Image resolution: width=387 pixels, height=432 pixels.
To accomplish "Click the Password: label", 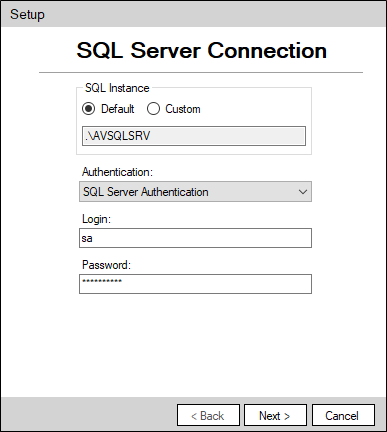I will tap(106, 265).
